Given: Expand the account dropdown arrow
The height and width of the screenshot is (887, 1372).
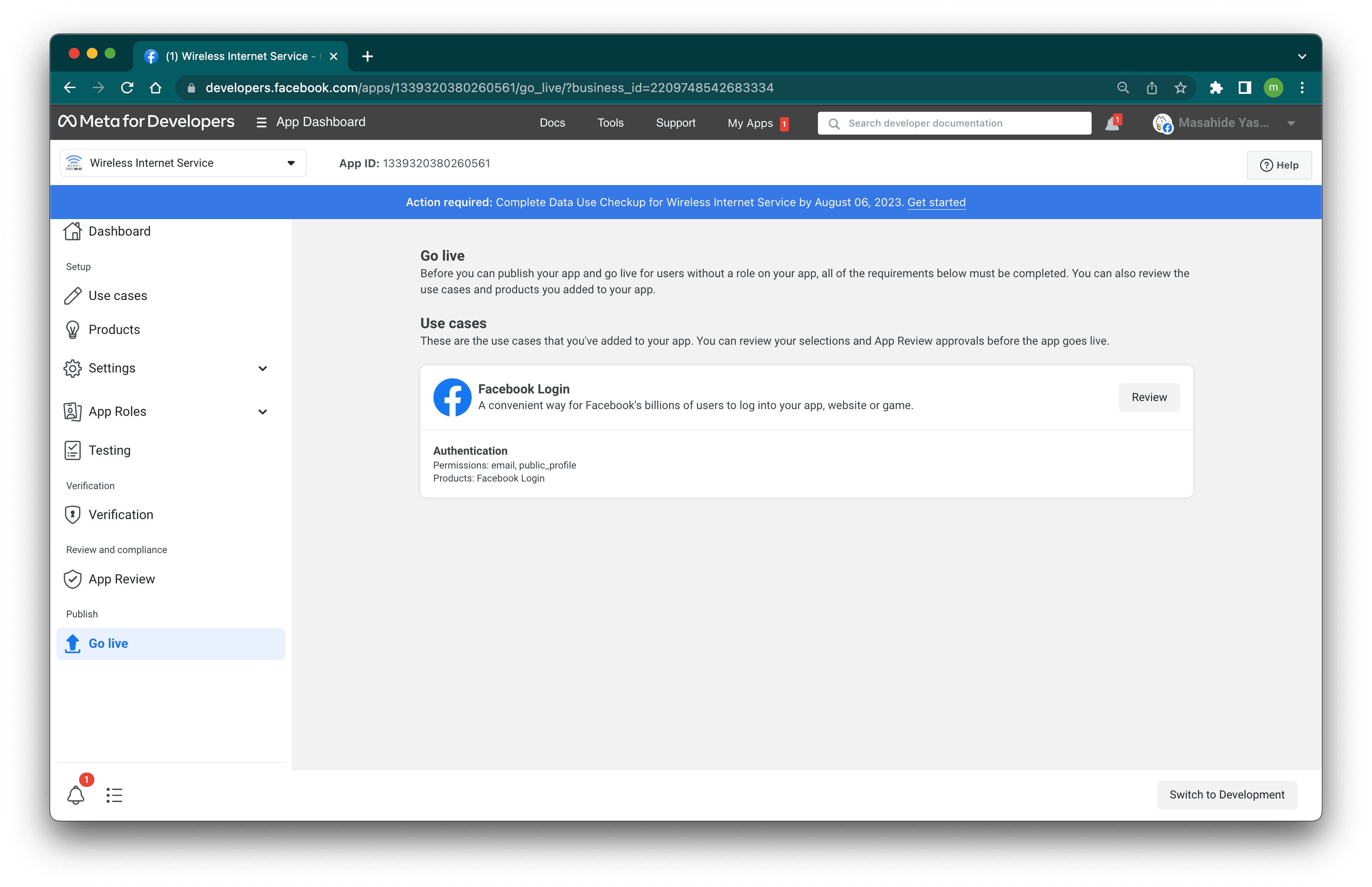Looking at the screenshot, I should point(1291,123).
